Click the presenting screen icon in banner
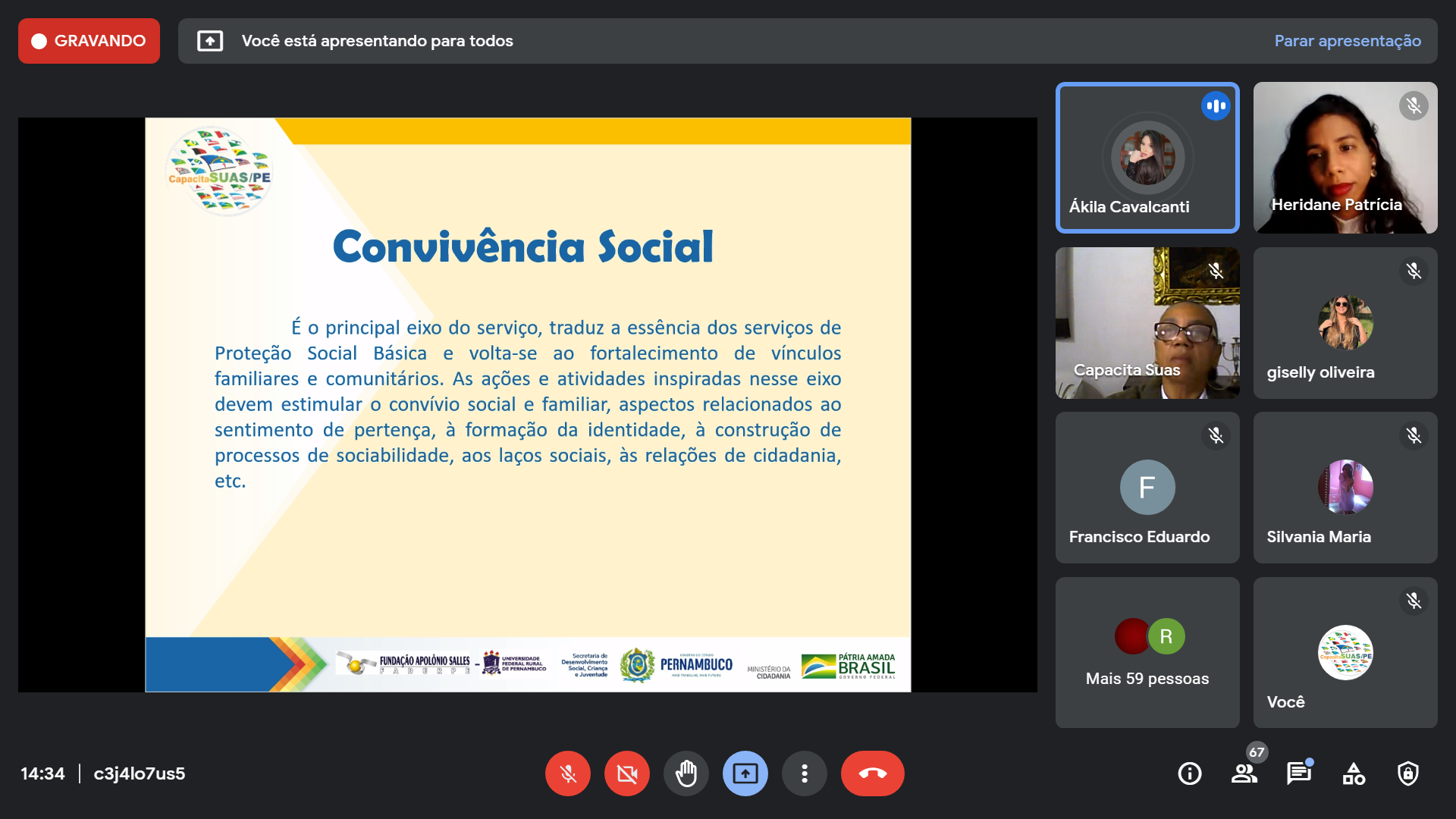This screenshot has height=819, width=1456. (210, 41)
